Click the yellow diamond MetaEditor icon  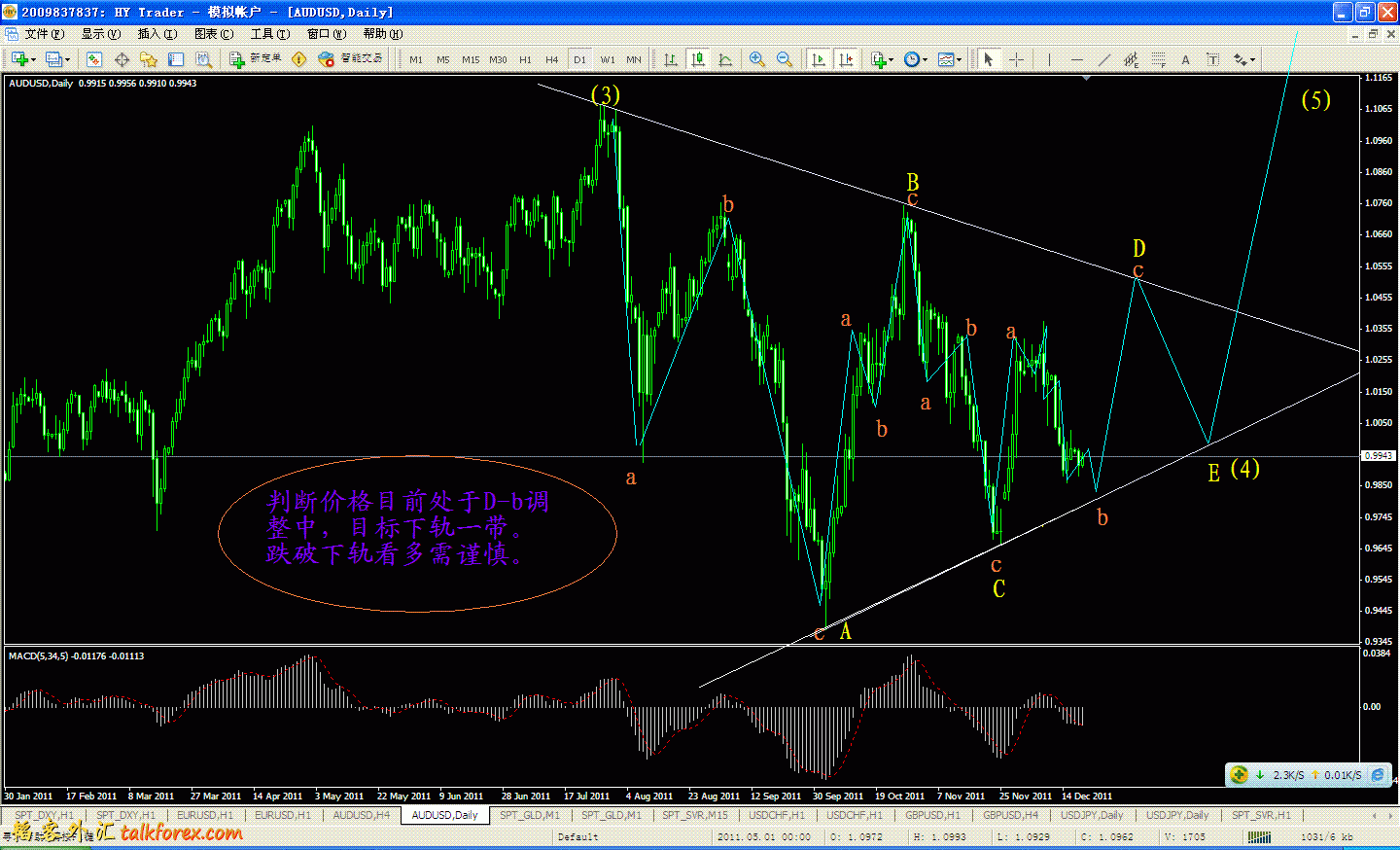[x=298, y=59]
